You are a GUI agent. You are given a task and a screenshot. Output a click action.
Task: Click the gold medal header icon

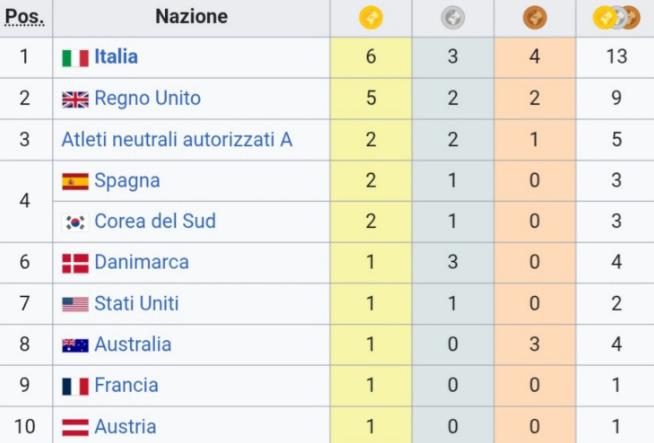(371, 17)
